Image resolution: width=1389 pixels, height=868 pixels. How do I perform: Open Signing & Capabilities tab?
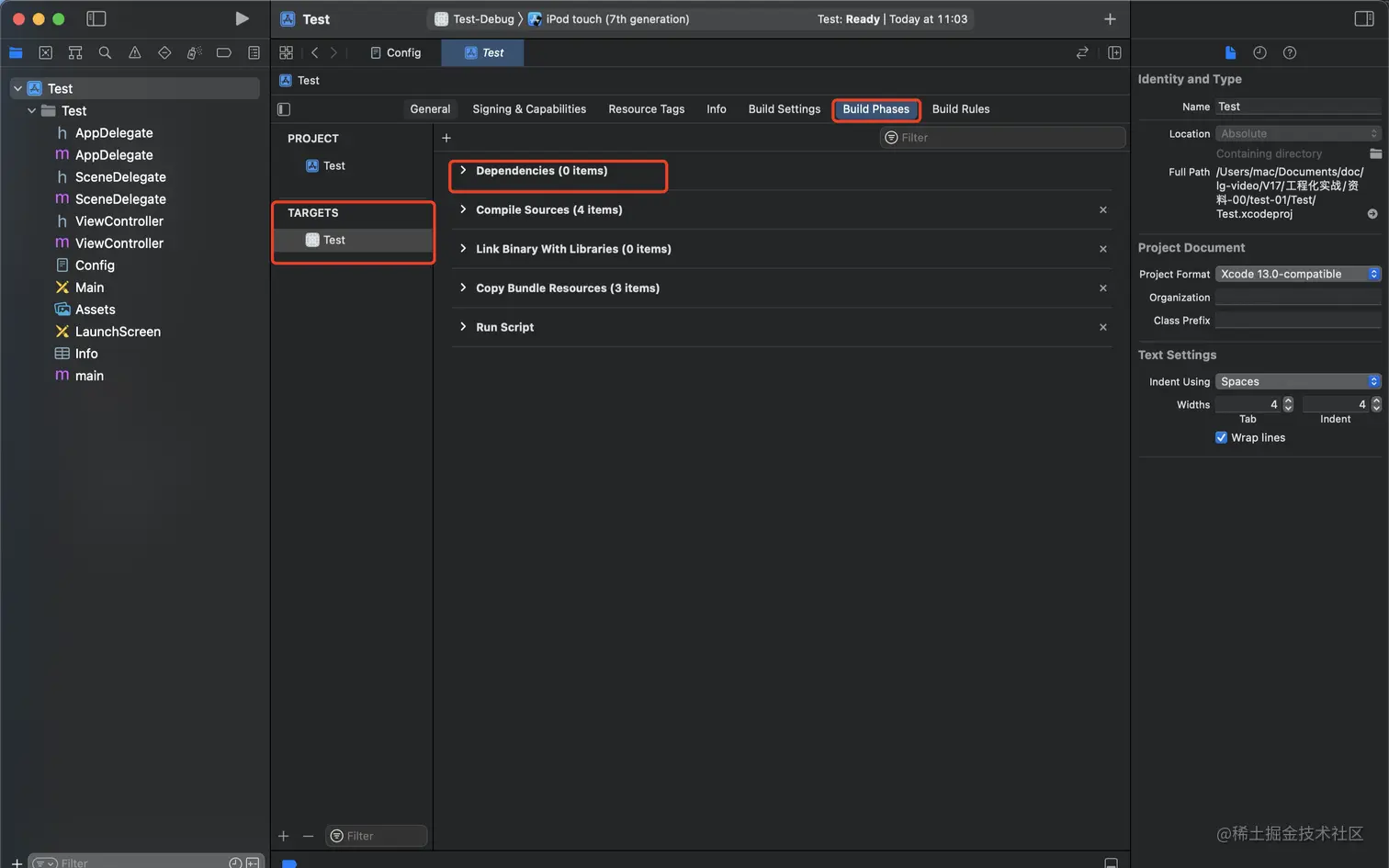point(529,108)
